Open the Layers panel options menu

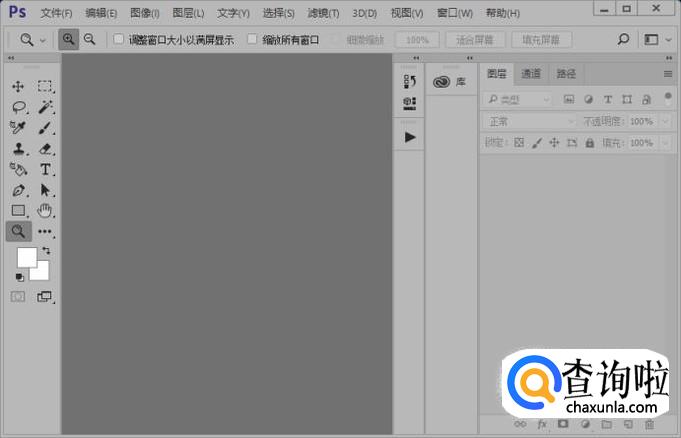point(668,74)
